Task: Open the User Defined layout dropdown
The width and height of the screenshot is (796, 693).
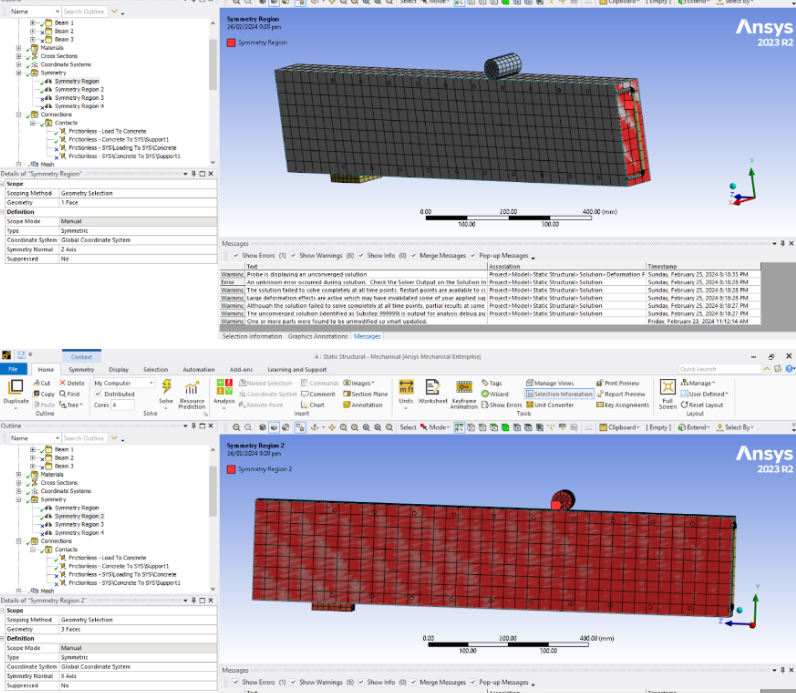Action: coord(705,394)
